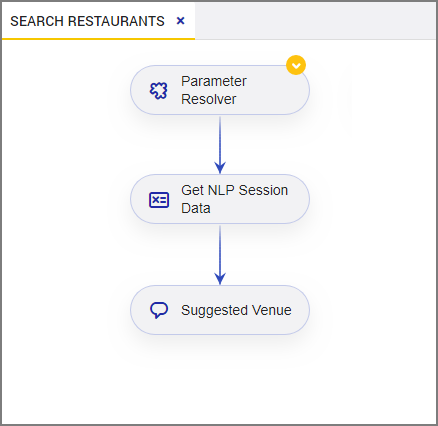Select the Get NLP Session Data node text

point(234,199)
